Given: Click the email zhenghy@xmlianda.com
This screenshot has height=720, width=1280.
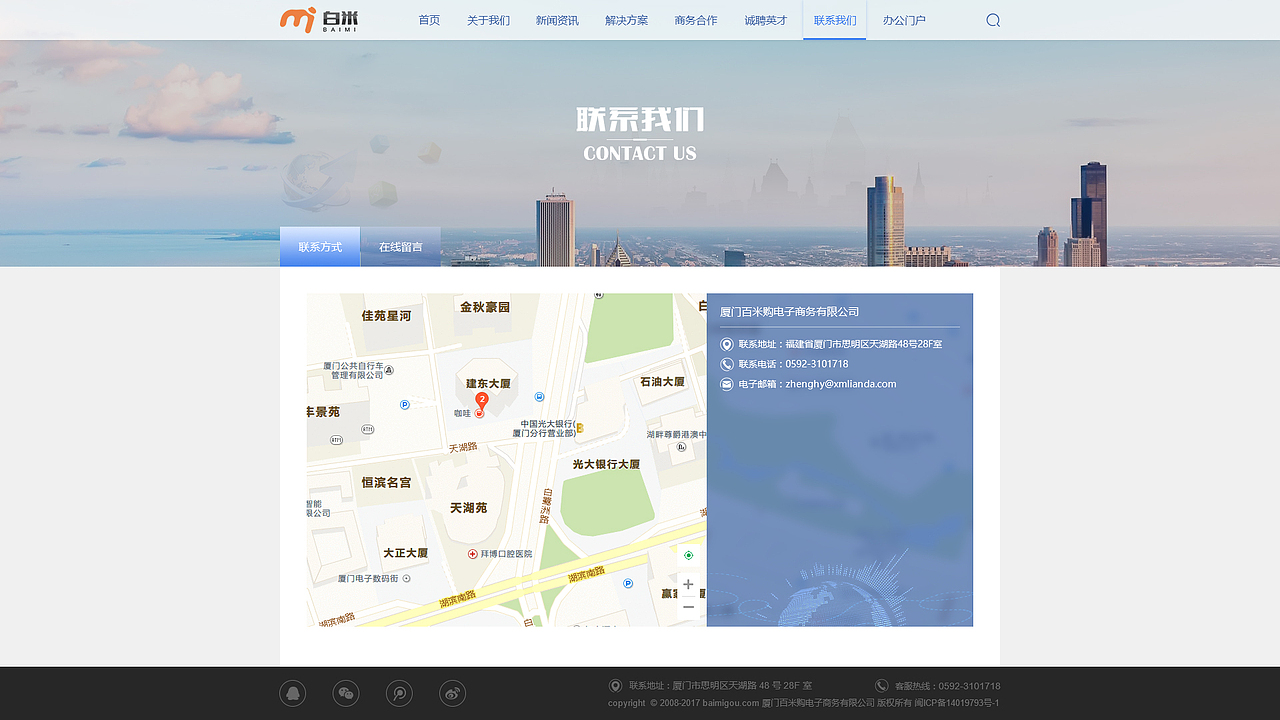Looking at the screenshot, I should pyautogui.click(x=841, y=384).
